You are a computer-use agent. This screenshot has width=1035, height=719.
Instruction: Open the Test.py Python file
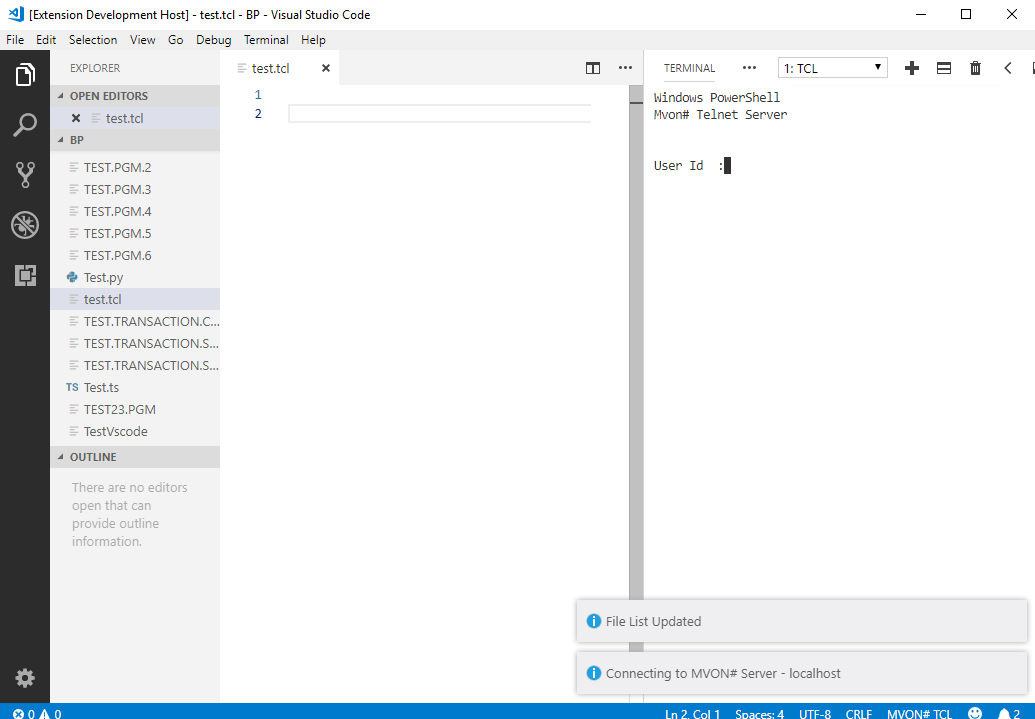coord(135,277)
